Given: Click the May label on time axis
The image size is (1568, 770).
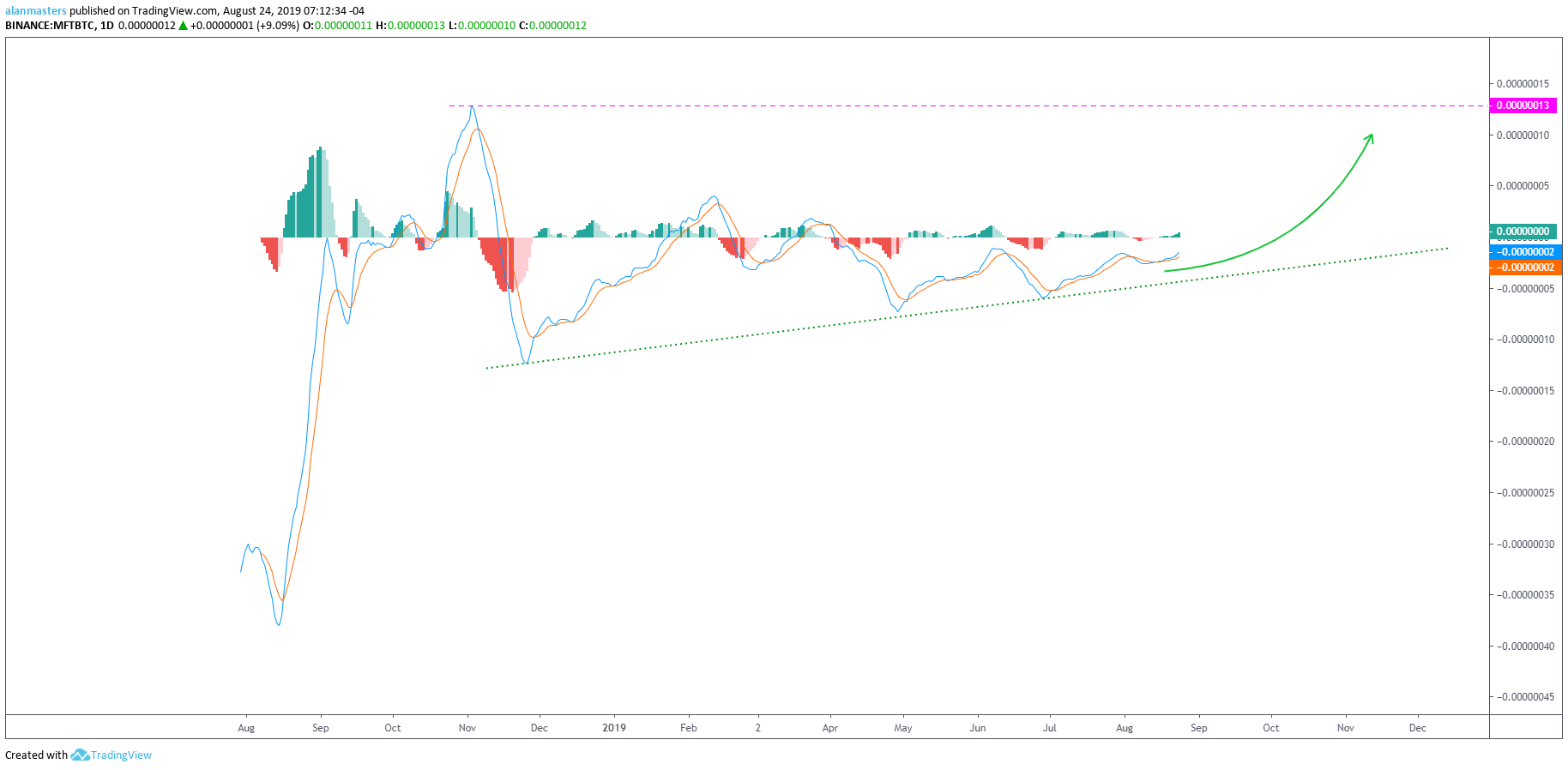Looking at the screenshot, I should click(903, 728).
